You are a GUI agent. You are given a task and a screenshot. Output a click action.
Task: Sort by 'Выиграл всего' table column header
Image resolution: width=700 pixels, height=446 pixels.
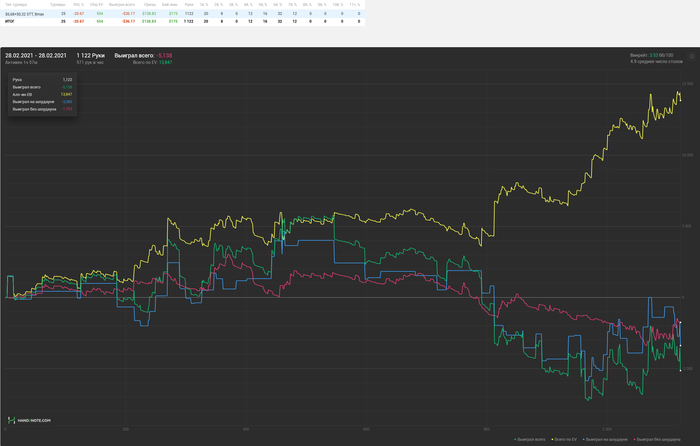122,4
